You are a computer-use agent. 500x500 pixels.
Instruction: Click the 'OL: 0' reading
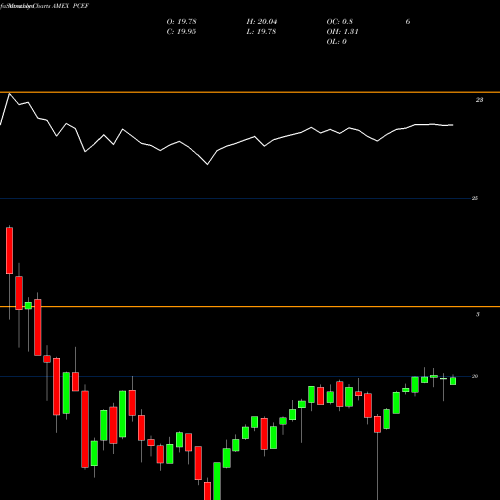click(x=336, y=42)
